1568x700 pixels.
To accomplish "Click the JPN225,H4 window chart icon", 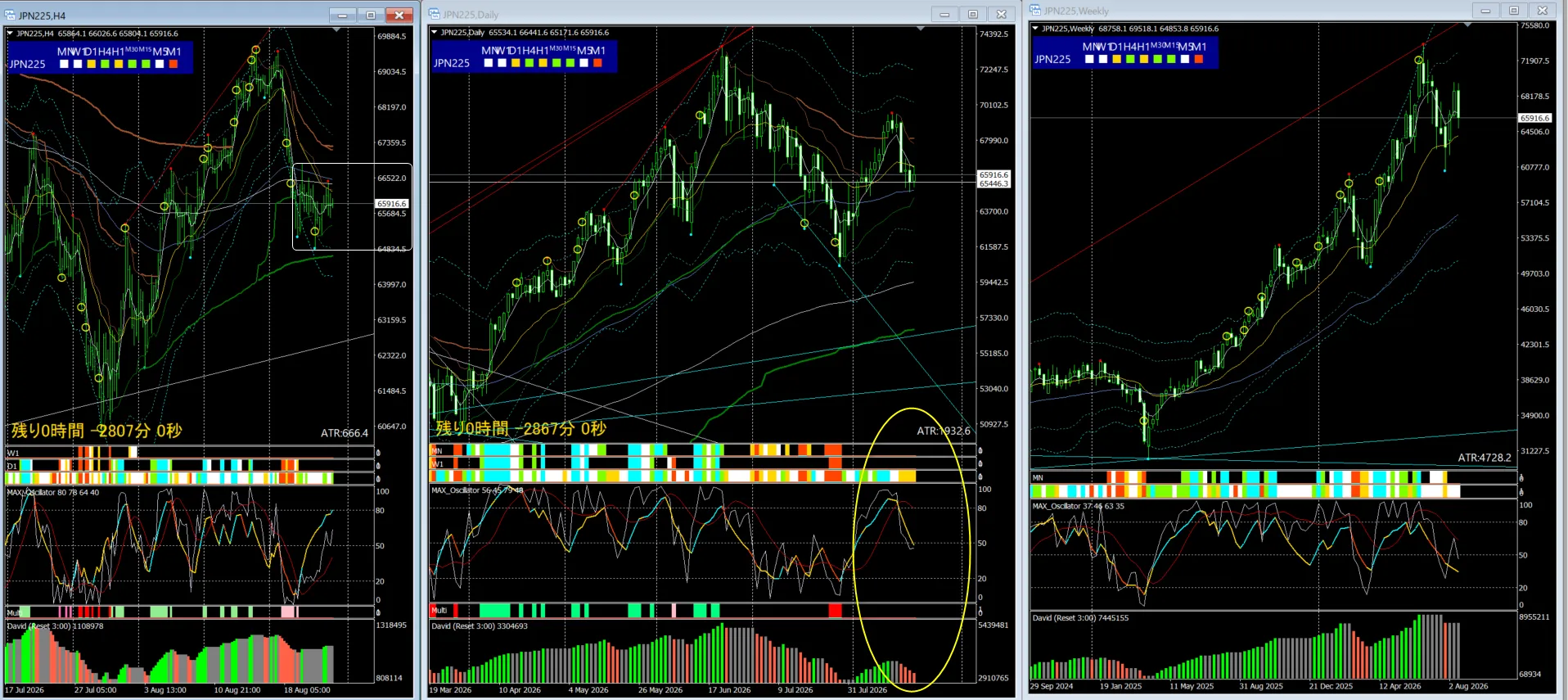I will [x=11, y=15].
